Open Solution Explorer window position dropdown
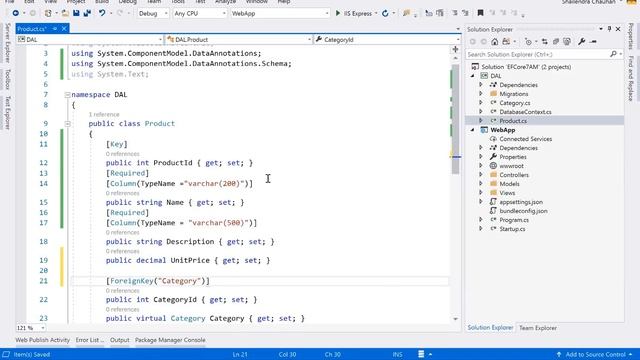640x360 pixels. (x=601, y=29)
